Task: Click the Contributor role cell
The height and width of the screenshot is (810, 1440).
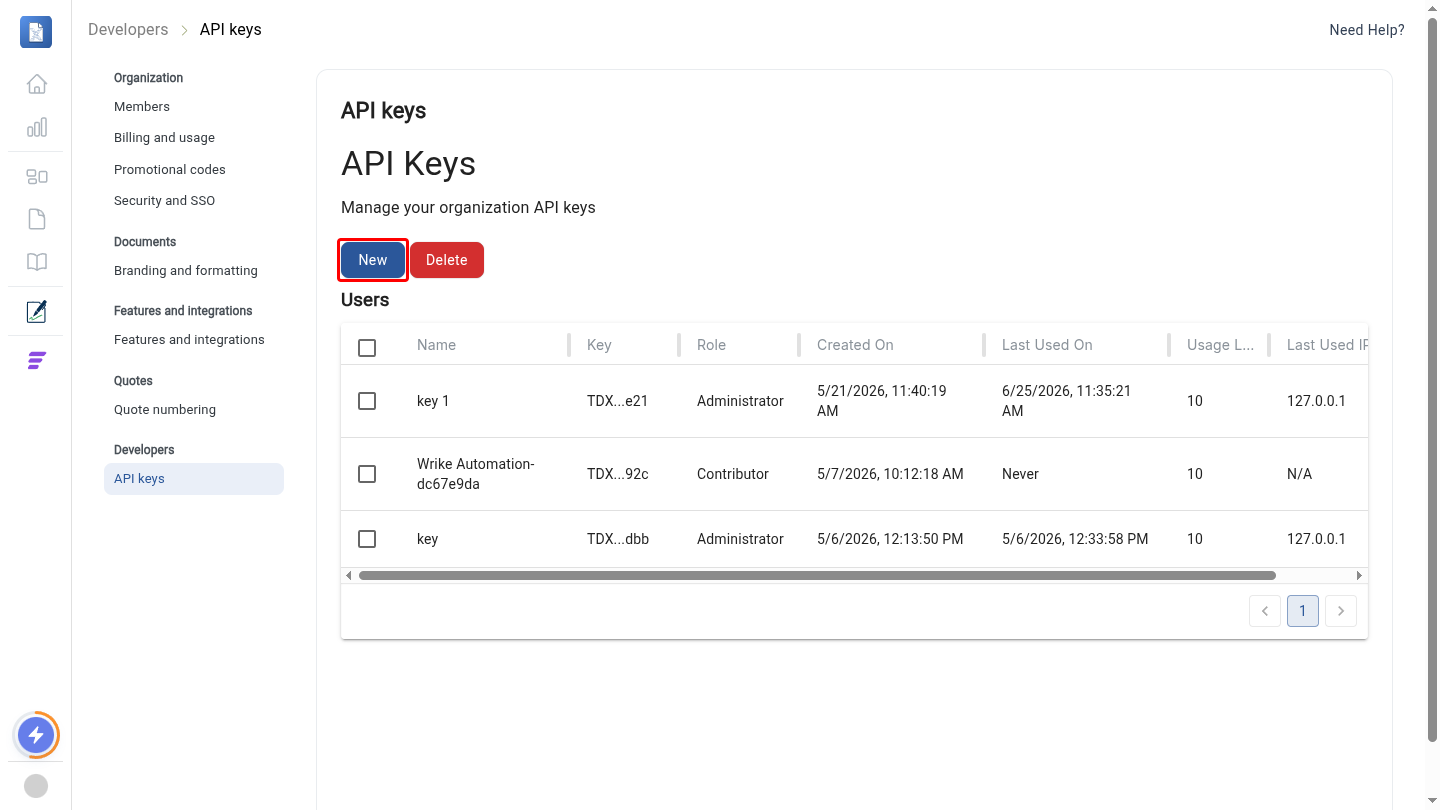Action: (733, 474)
